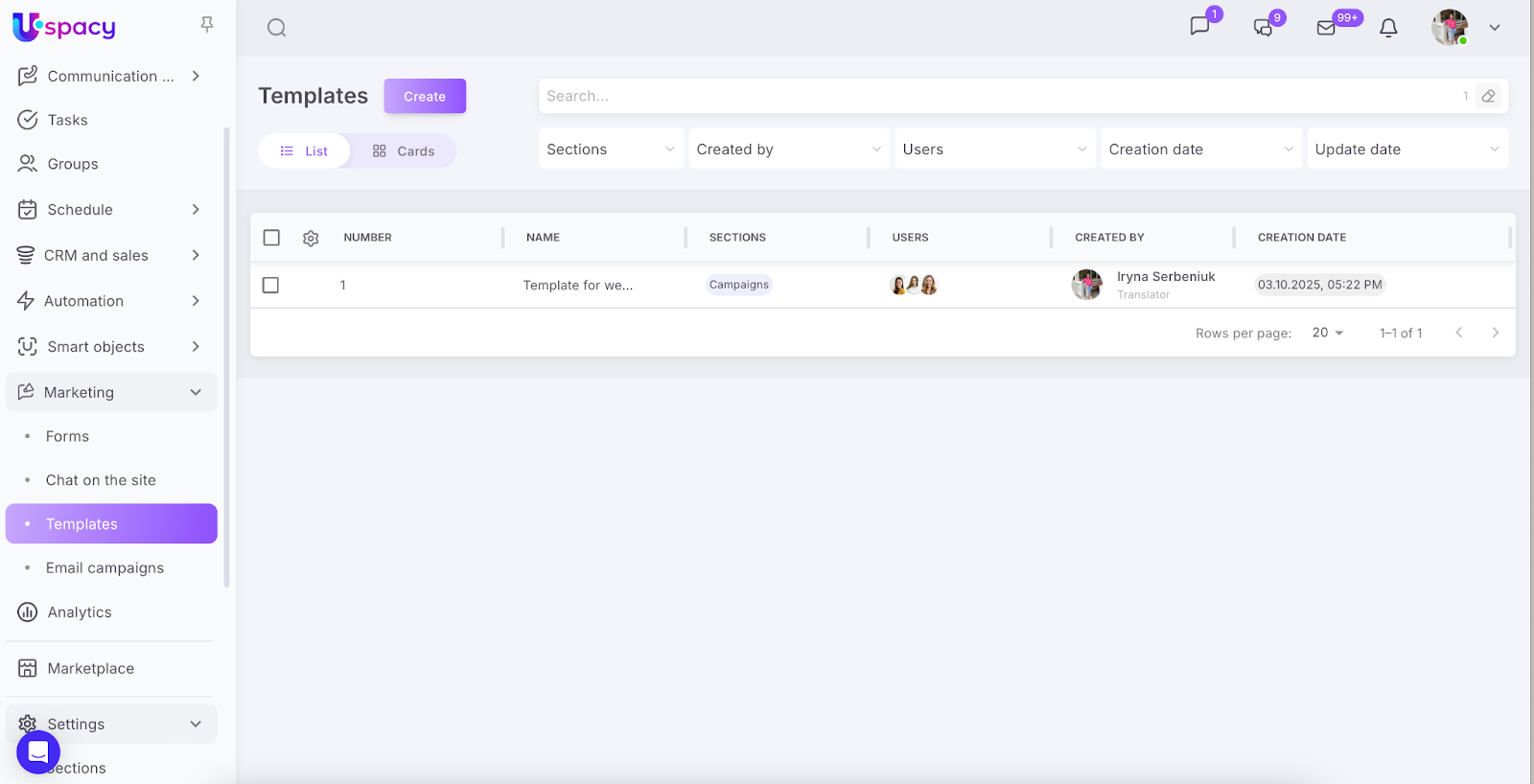Viewport: 1534px width, 784px height.
Task: Open the comments icon showing 9 notifications
Action: pyautogui.click(x=1264, y=28)
